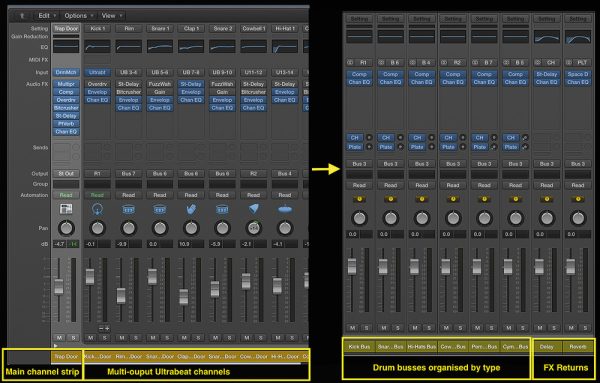Image resolution: width=600 pixels, height=383 pixels.
Task: Open the DrmMch input slot on Trap Door
Action: pyautogui.click(x=66, y=72)
